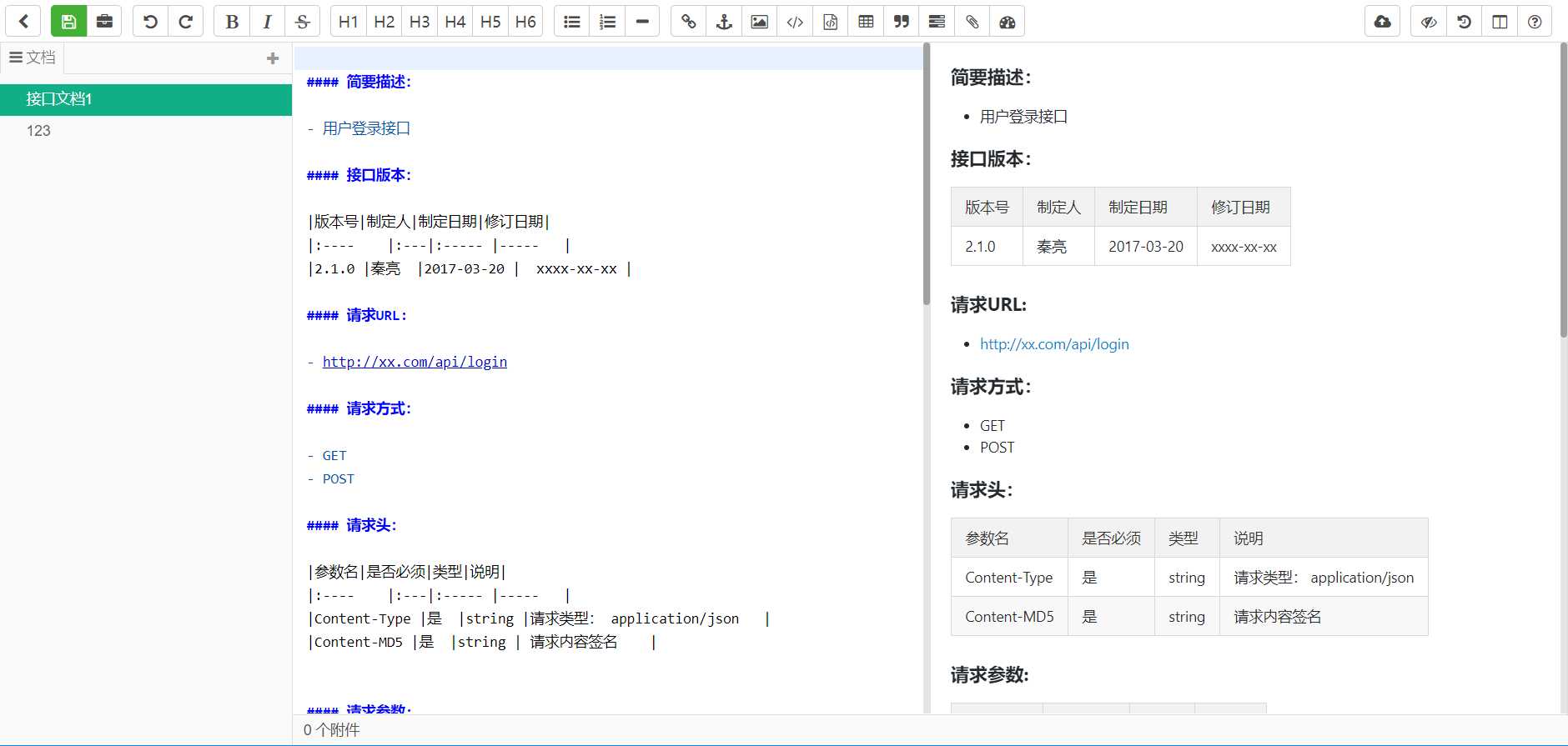The image size is (1568, 746).
Task: Click the 2017-03-20 cell in preview table
Action: [x=1145, y=247]
